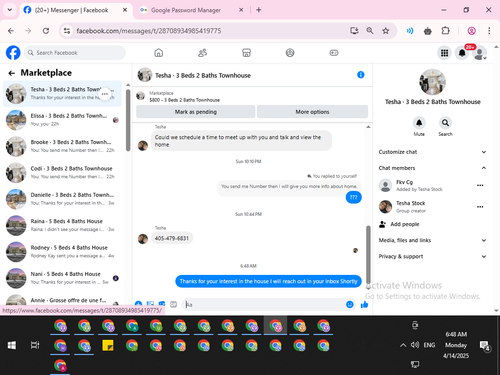Open the account profile menu
This screenshot has height=375, width=500.
[480, 53]
